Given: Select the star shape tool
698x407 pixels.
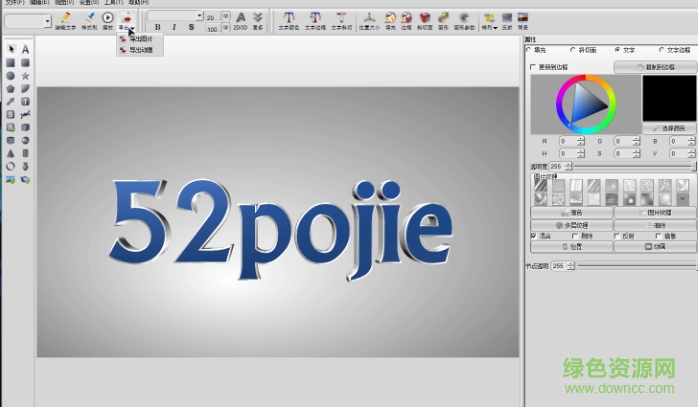Looking at the screenshot, I should click(x=25, y=76).
